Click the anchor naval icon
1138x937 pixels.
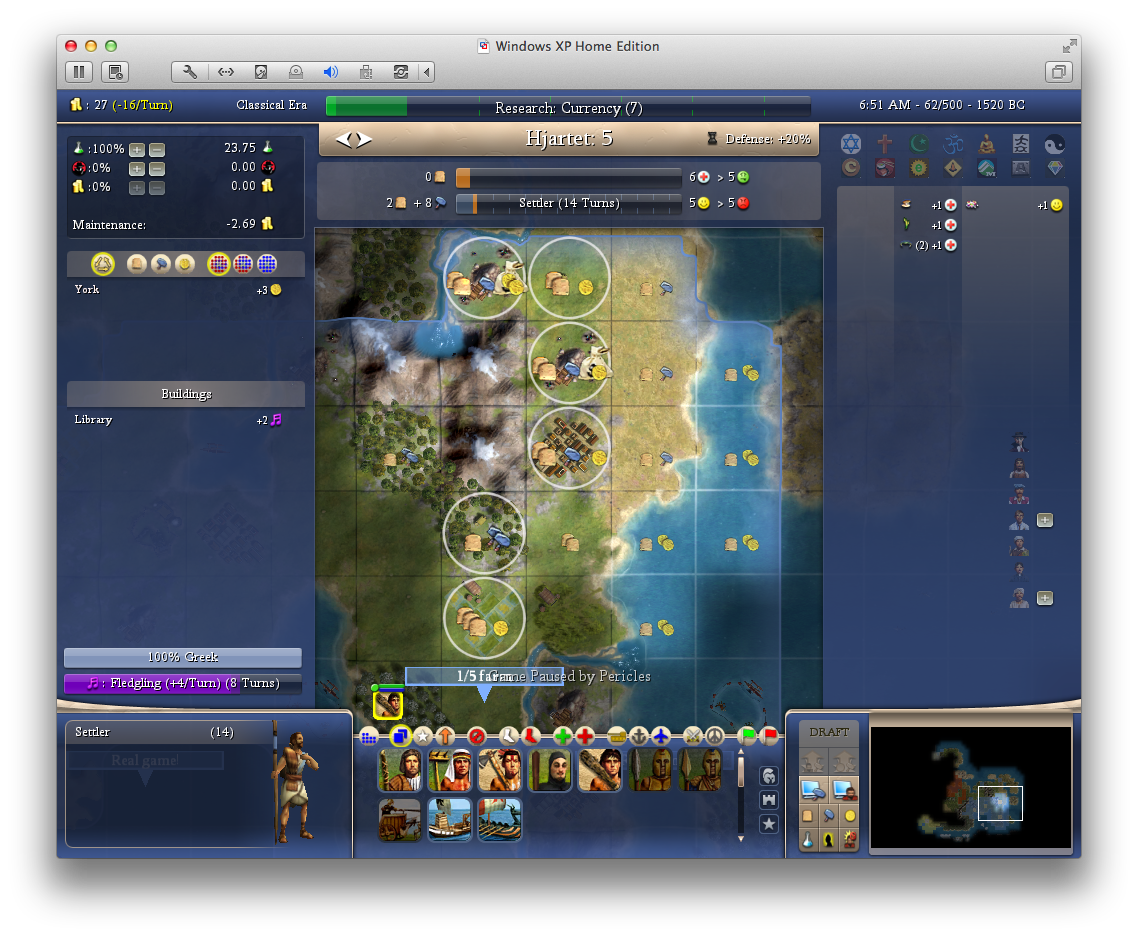point(639,737)
